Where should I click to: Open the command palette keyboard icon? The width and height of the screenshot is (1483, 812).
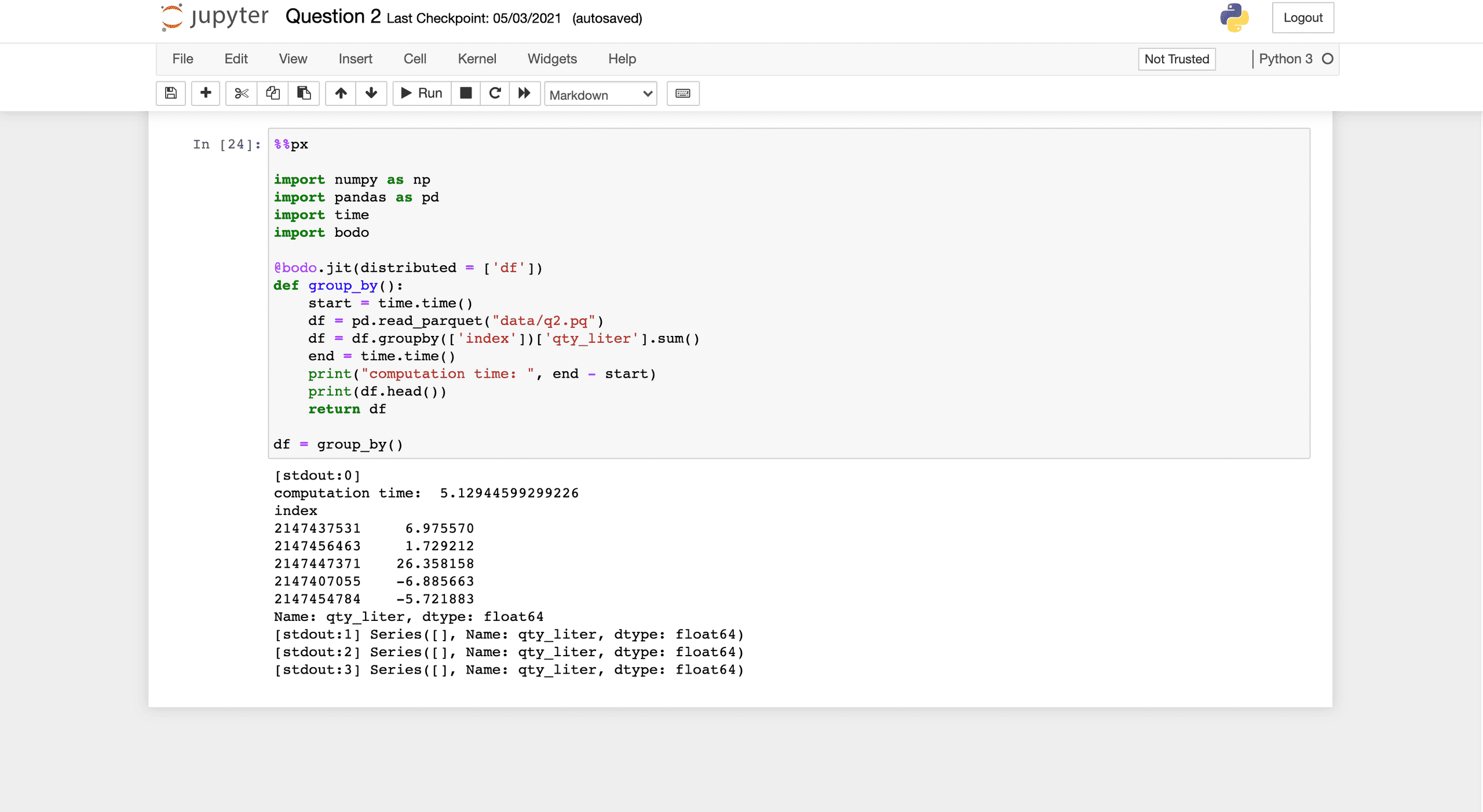(683, 93)
